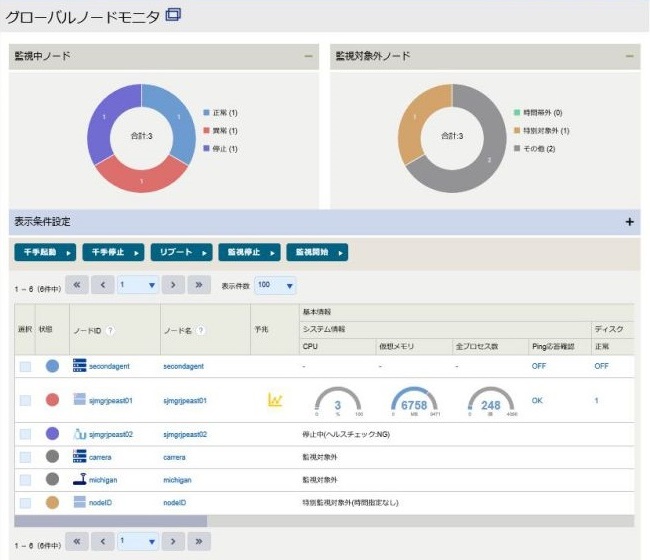Click the 手動停止 button

point(113,252)
